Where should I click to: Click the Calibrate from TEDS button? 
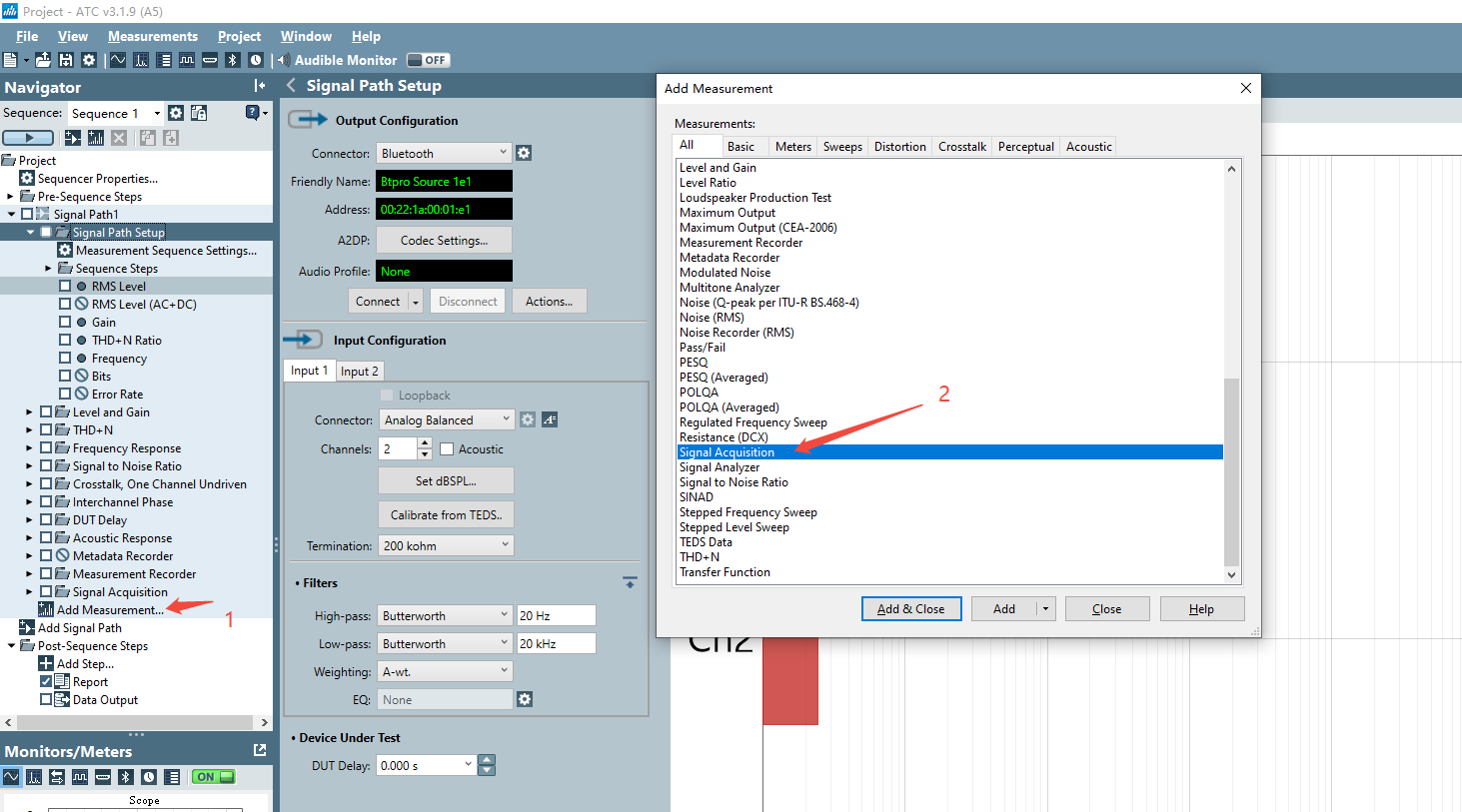(447, 514)
